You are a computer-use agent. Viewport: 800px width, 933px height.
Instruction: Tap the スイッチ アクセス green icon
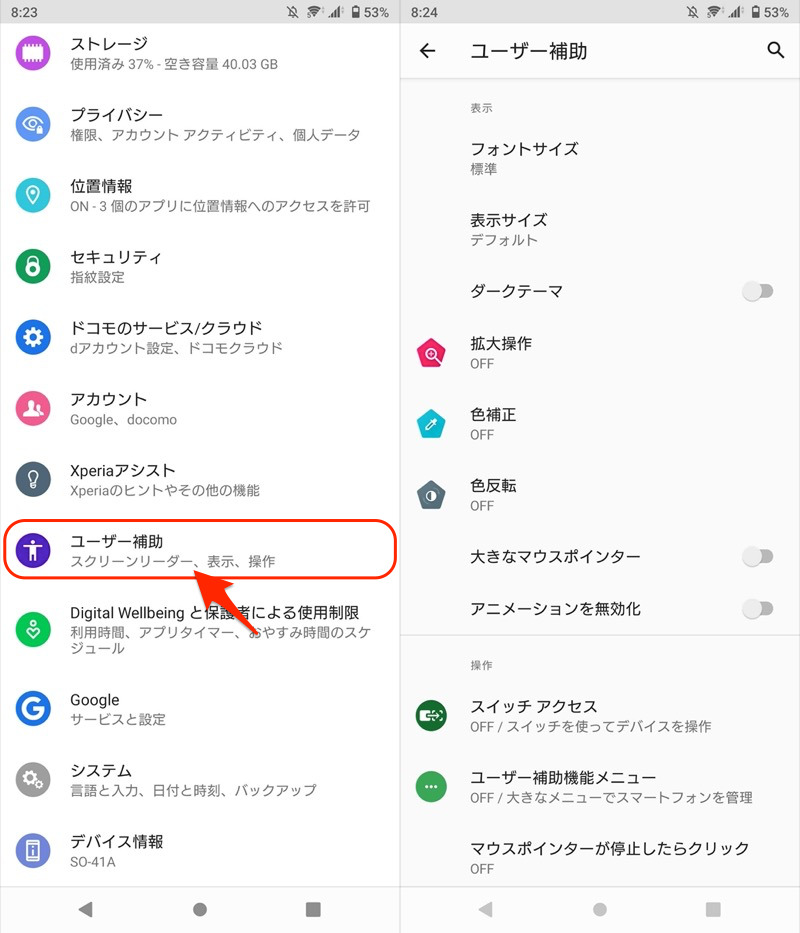coord(431,715)
